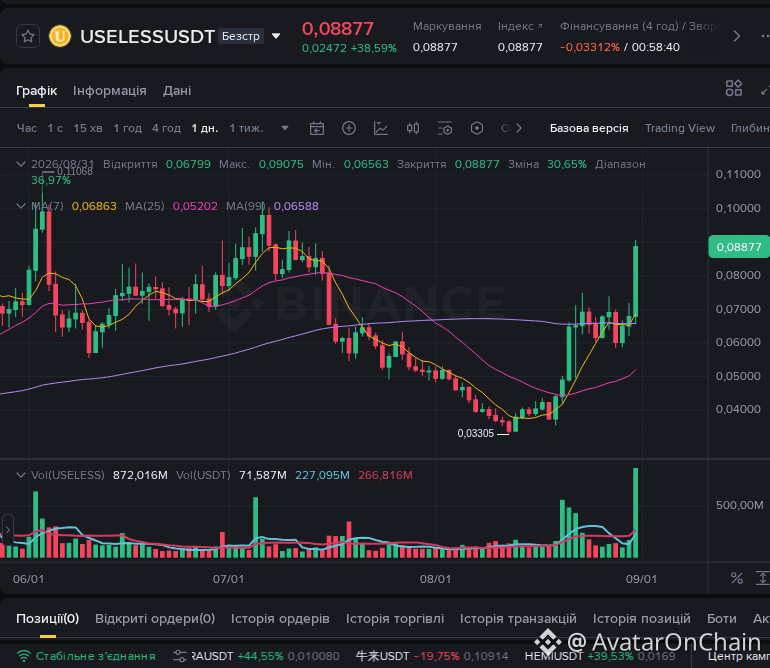The image size is (770, 668).
Task: Show more toolbar tools with right chevron
Action: coord(519,128)
